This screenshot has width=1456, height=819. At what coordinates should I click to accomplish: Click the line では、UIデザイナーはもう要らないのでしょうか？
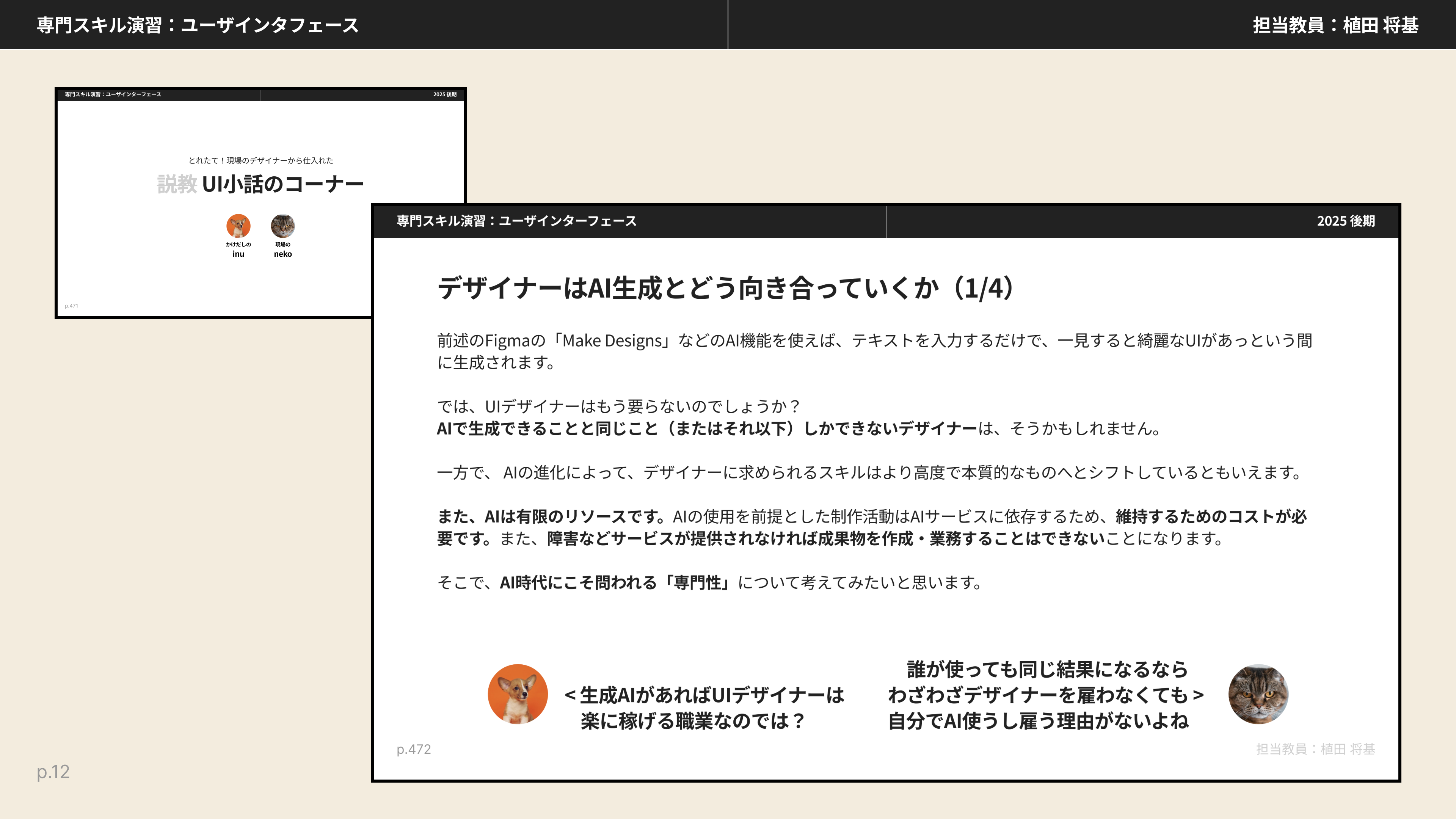click(x=619, y=406)
